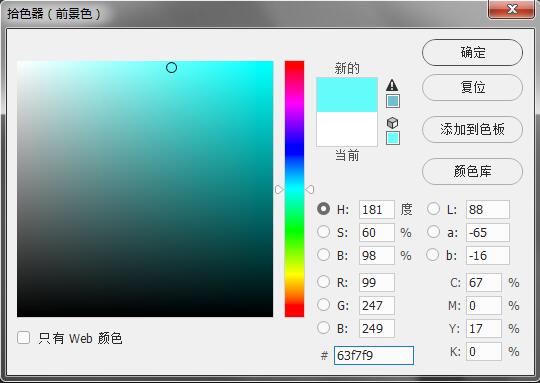
Task: Click the 拾色器 (前景色) title text
Action: (x=54, y=14)
